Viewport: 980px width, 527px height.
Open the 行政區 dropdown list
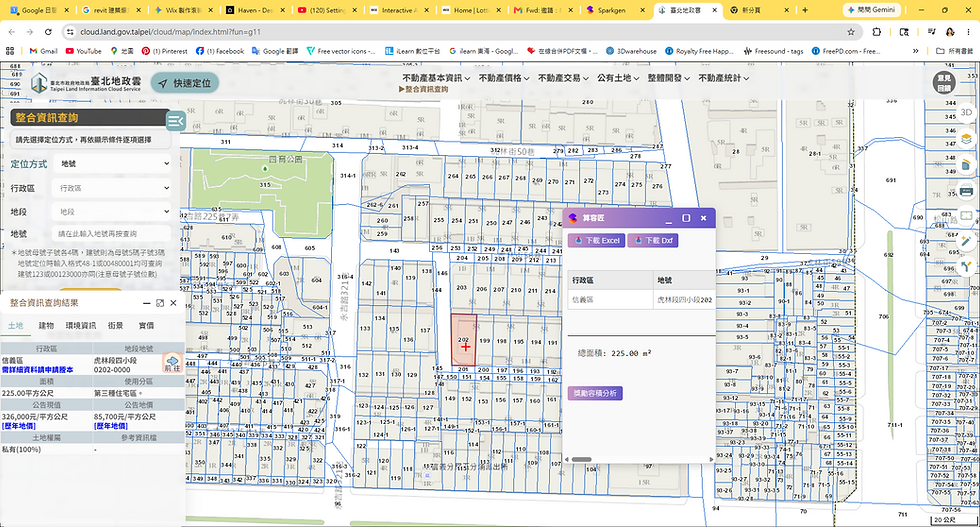pyautogui.click(x=112, y=188)
